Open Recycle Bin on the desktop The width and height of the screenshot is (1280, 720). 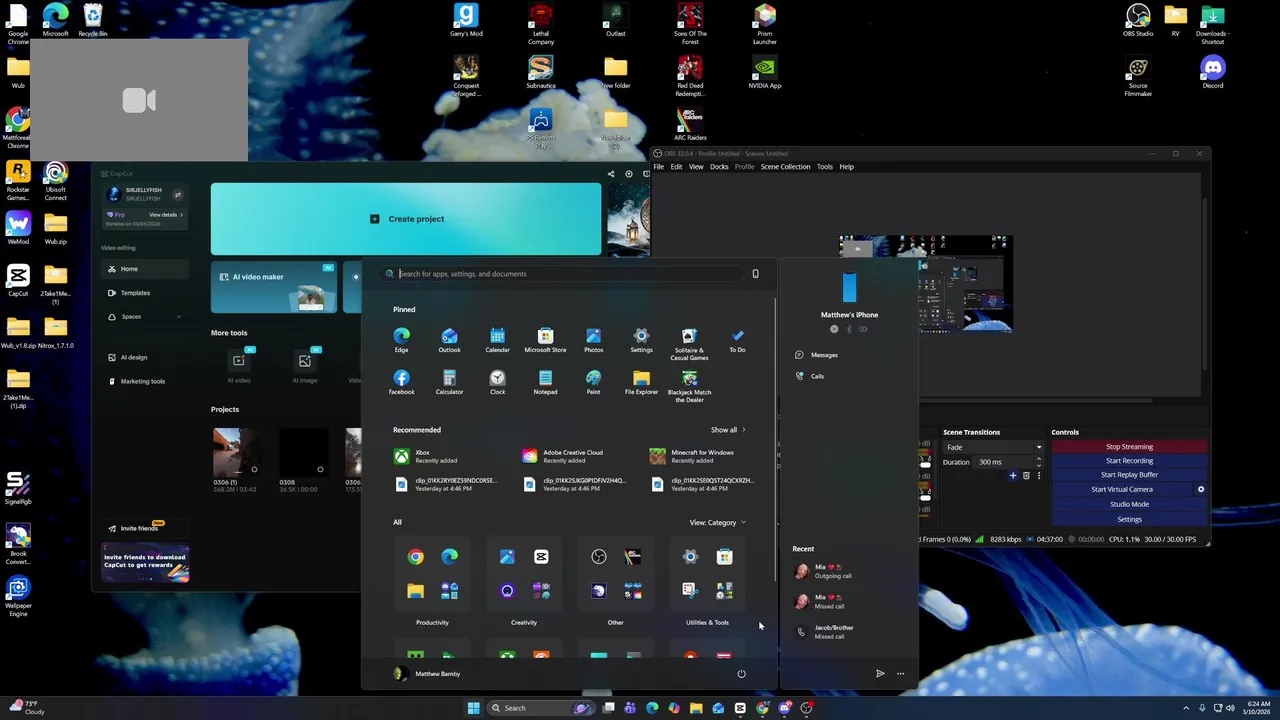click(93, 21)
